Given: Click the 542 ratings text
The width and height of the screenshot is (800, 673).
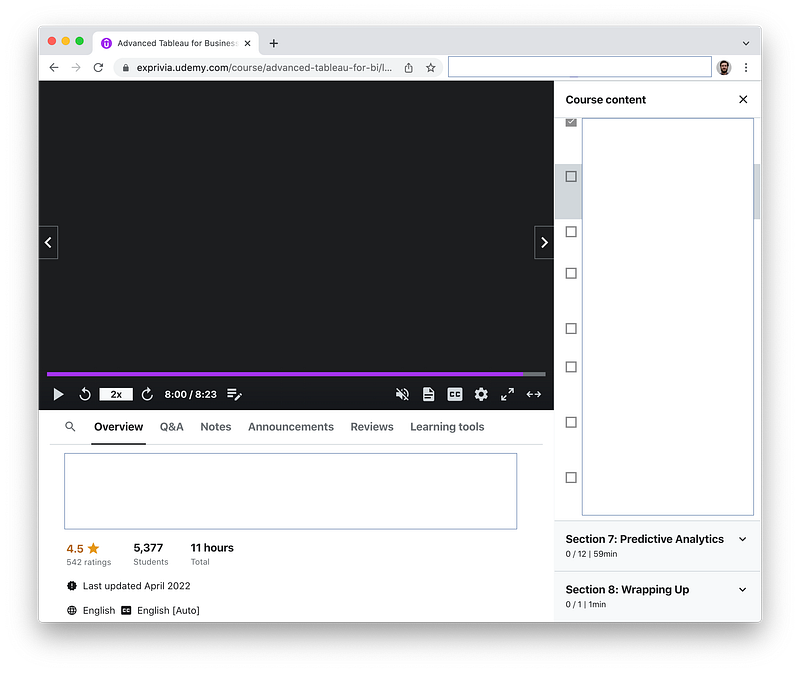Looking at the screenshot, I should 89,562.
